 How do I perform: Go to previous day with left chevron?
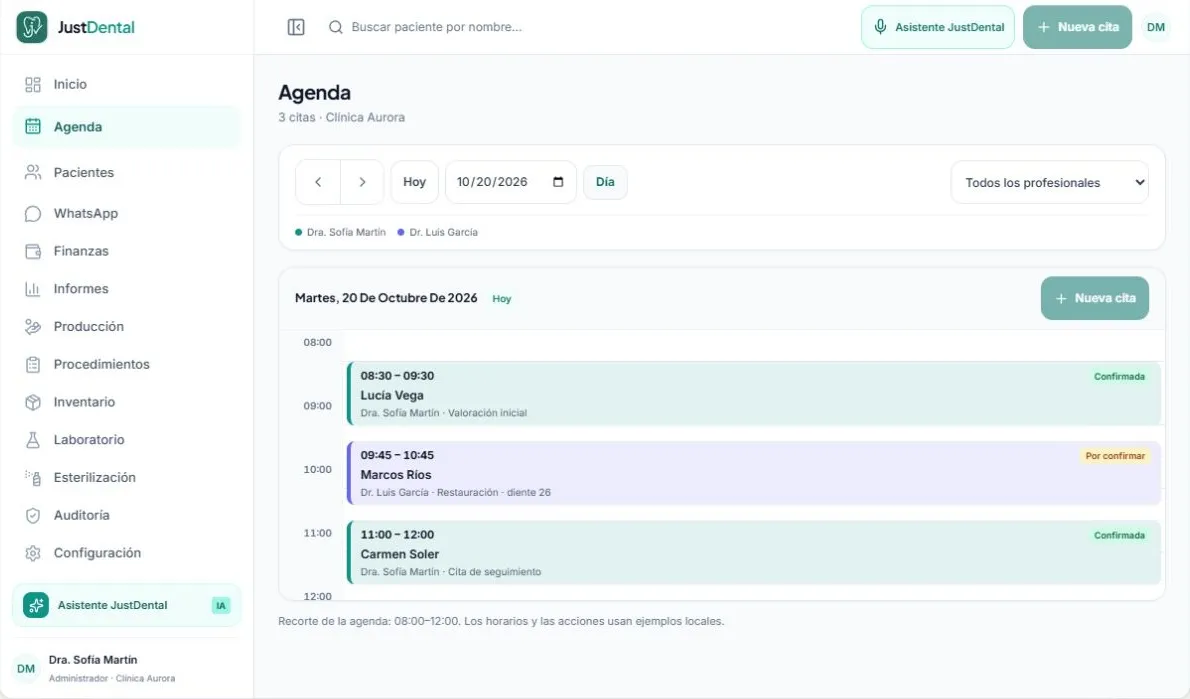tap(318, 182)
